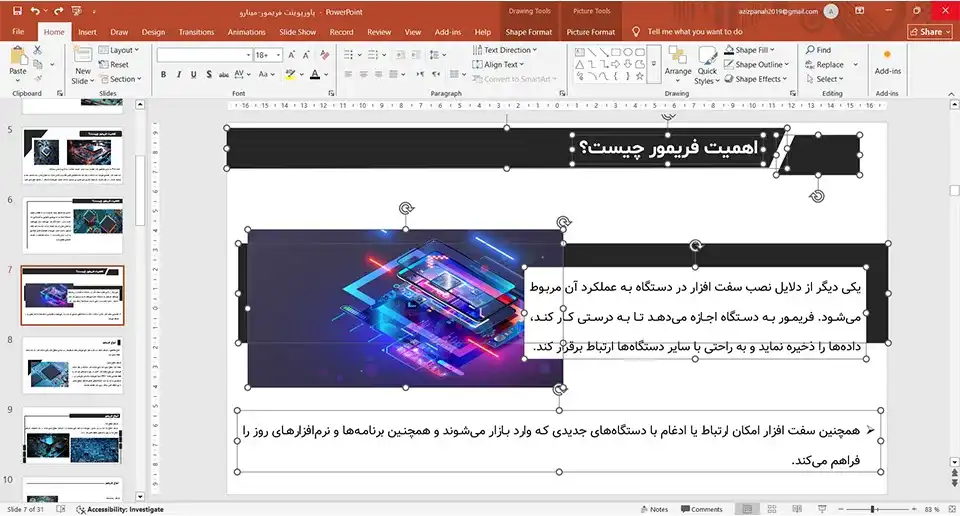960x516 pixels.
Task: Select the triangle shape in gallery
Action: click(579, 64)
